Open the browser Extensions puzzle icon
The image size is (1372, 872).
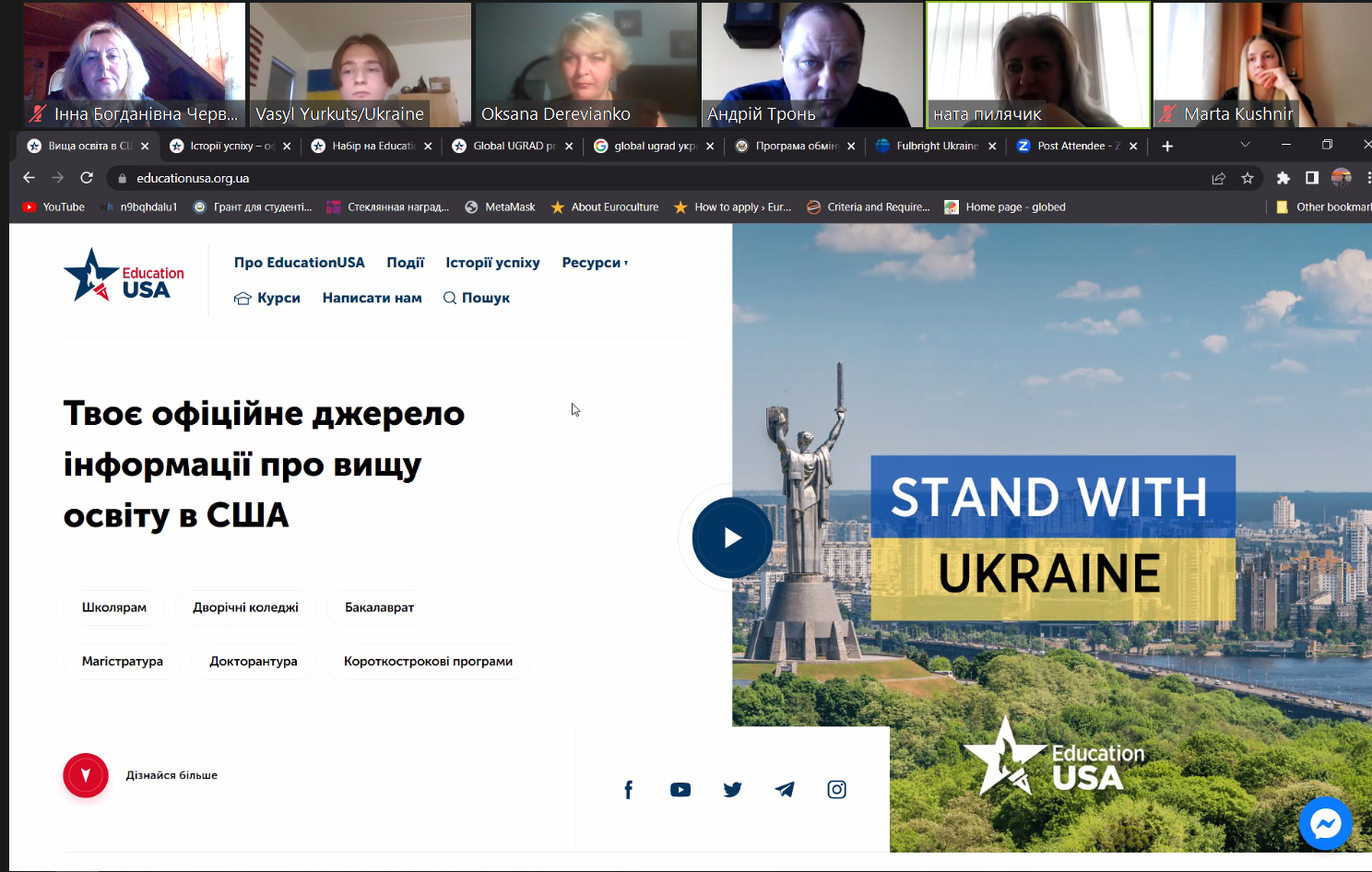coord(1283,178)
